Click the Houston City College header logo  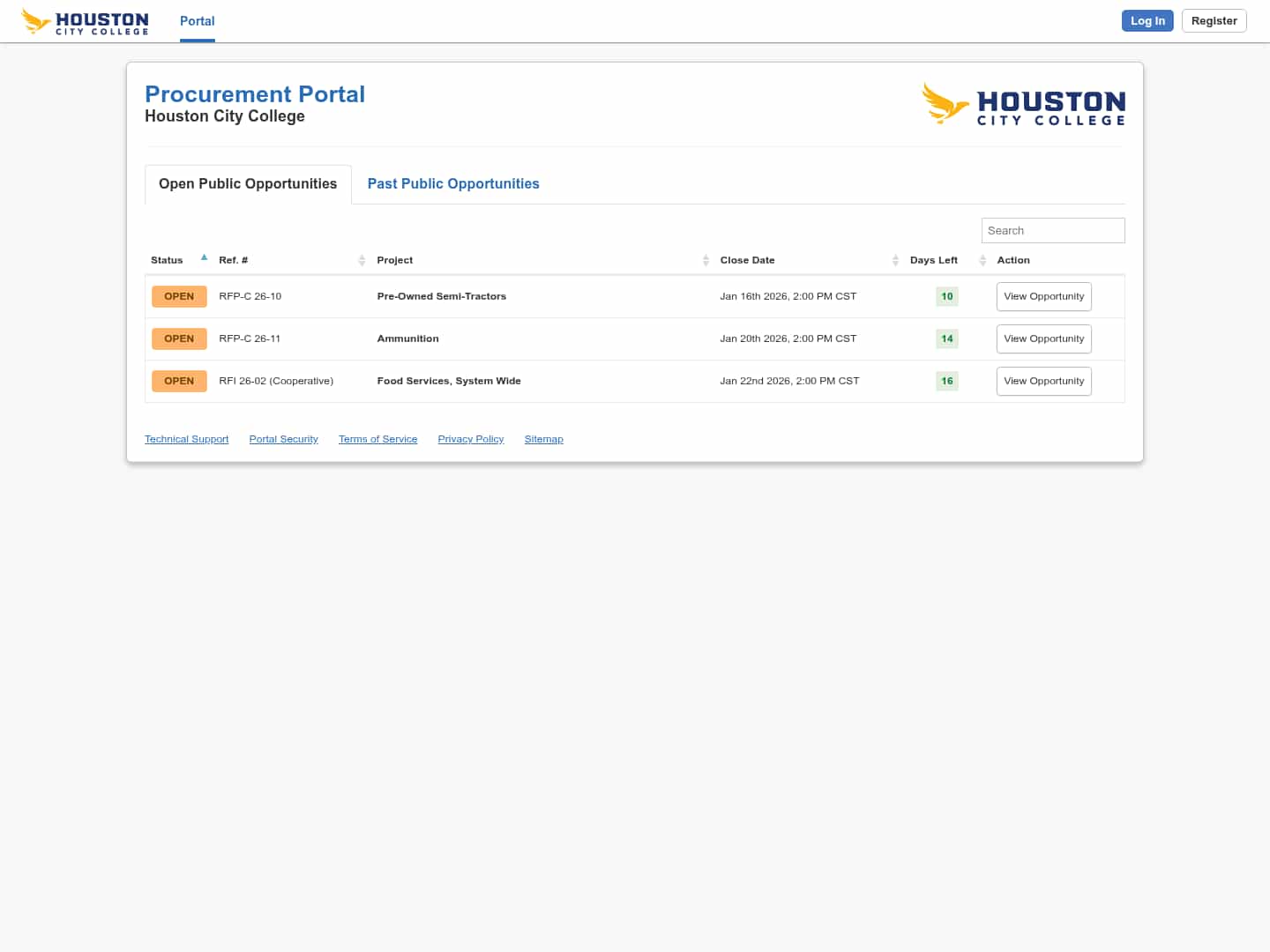pyautogui.click(x=85, y=21)
